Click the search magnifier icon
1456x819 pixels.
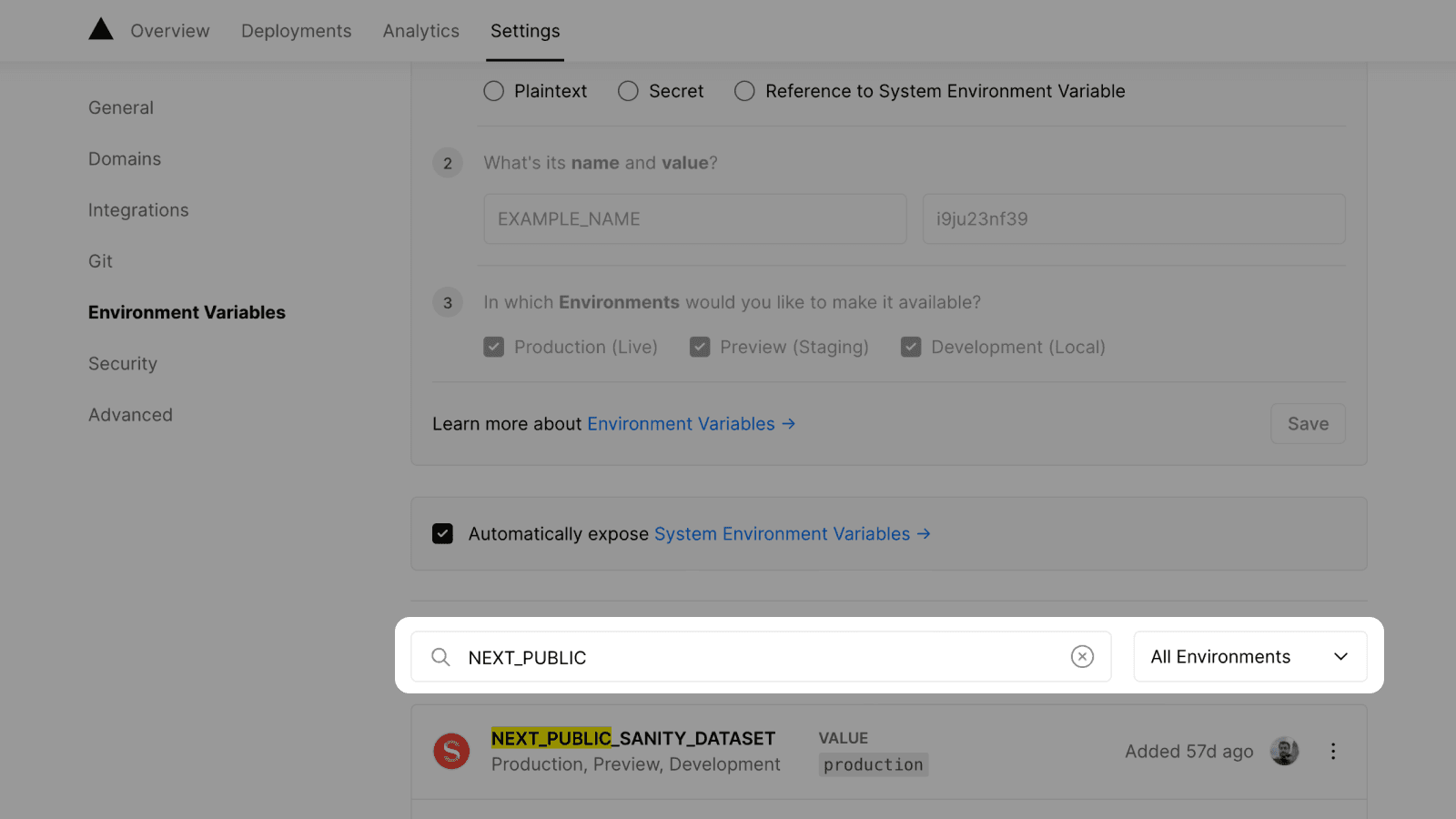pyautogui.click(x=440, y=657)
